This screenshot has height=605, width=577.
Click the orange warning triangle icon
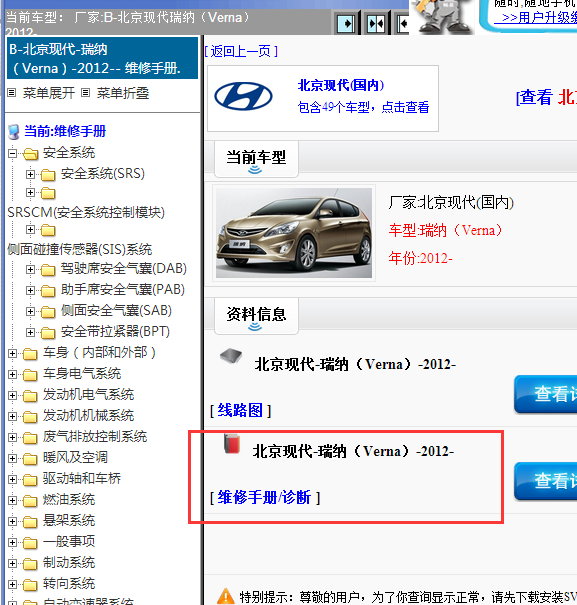tap(226, 596)
